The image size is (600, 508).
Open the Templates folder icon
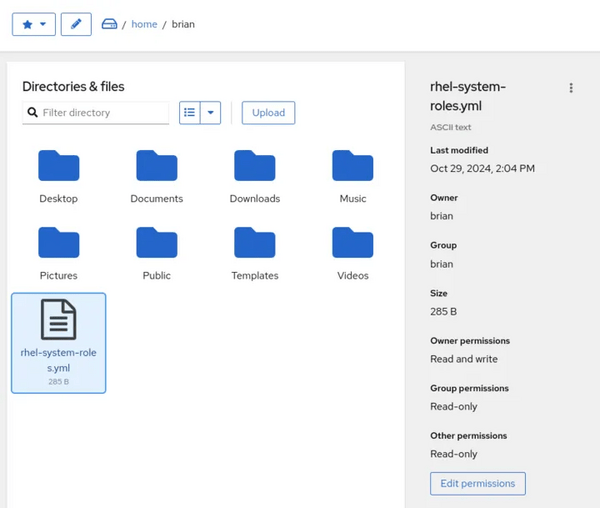click(254, 243)
